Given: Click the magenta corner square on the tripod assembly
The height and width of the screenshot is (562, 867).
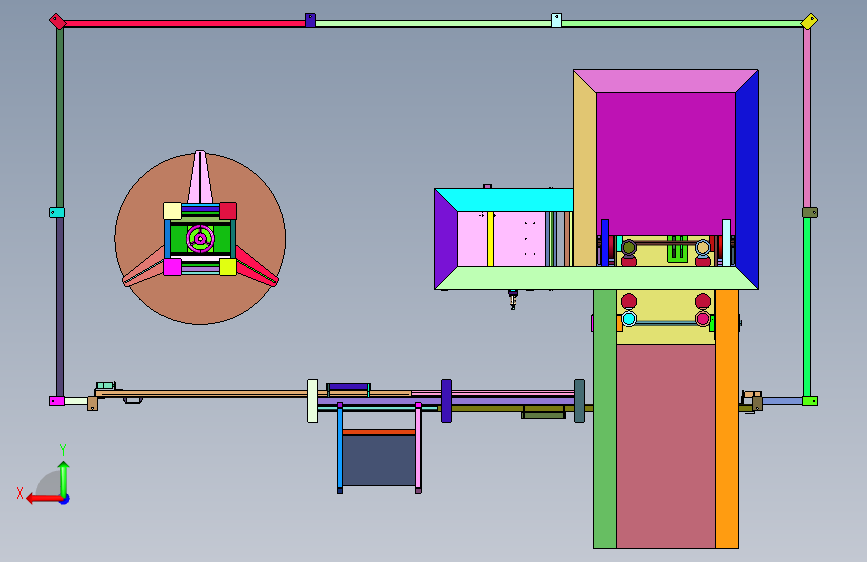Looking at the screenshot, I should 173,267.
